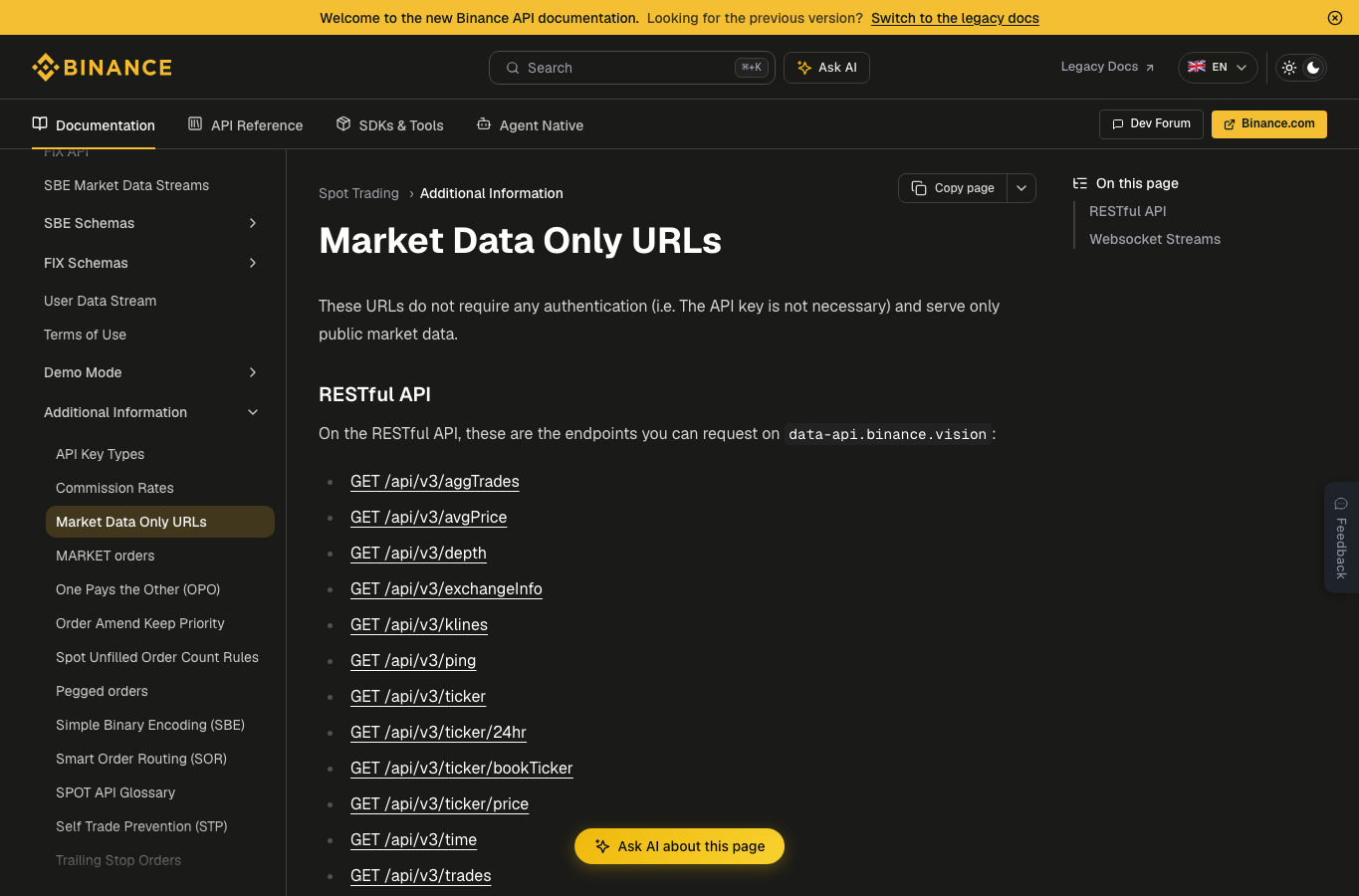Open Legacy Docs link
Image resolution: width=1359 pixels, height=896 pixels.
1107,67
